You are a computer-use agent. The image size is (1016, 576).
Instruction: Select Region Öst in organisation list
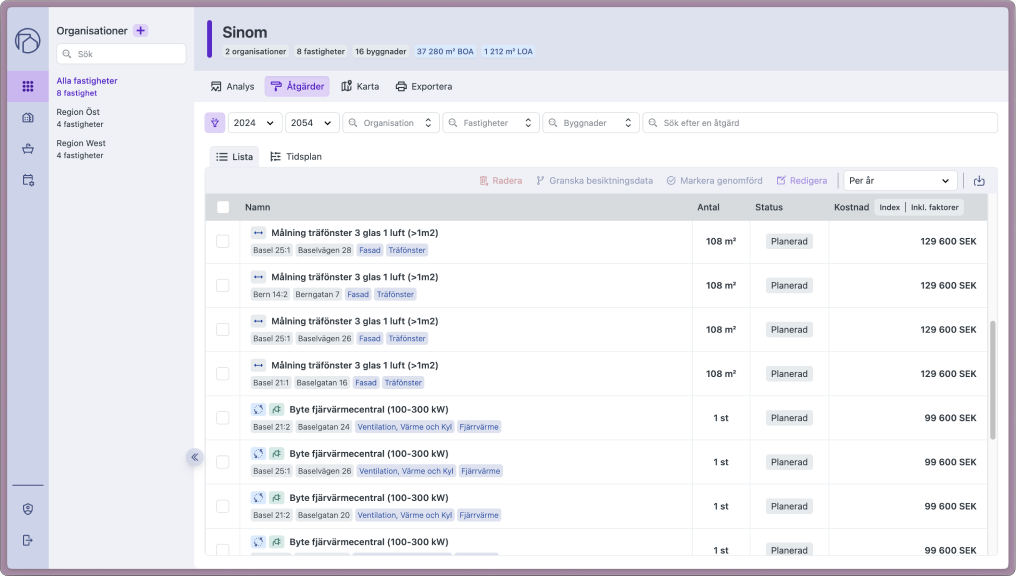point(80,117)
